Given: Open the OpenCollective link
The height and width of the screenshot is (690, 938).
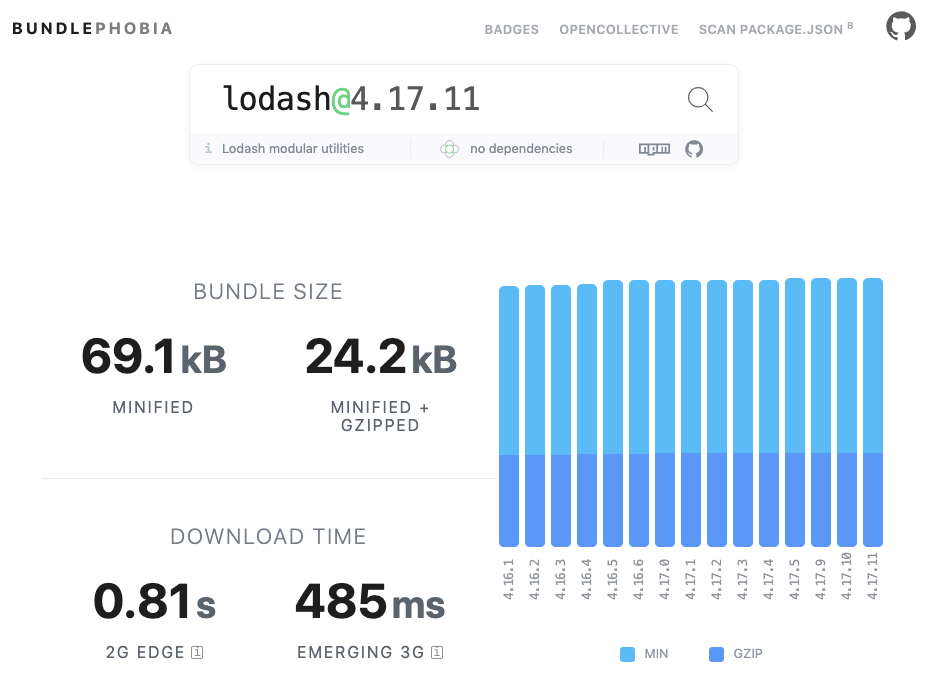Looking at the screenshot, I should point(619,29).
